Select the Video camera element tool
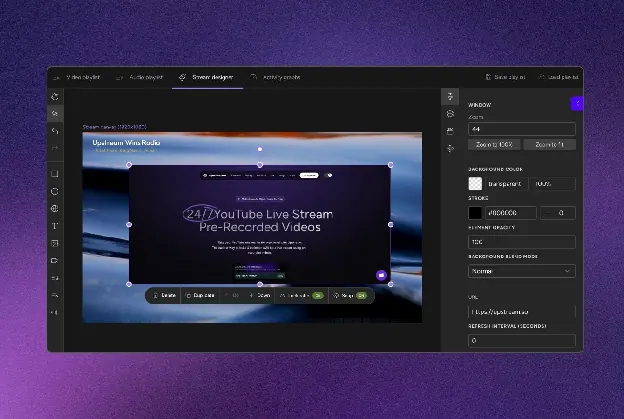624x419 pixels. (55, 261)
